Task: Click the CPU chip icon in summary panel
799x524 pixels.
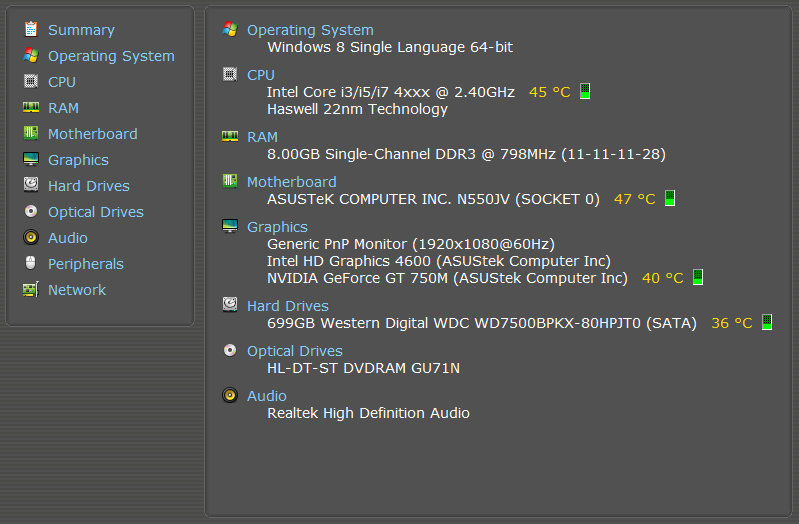Action: (230, 74)
